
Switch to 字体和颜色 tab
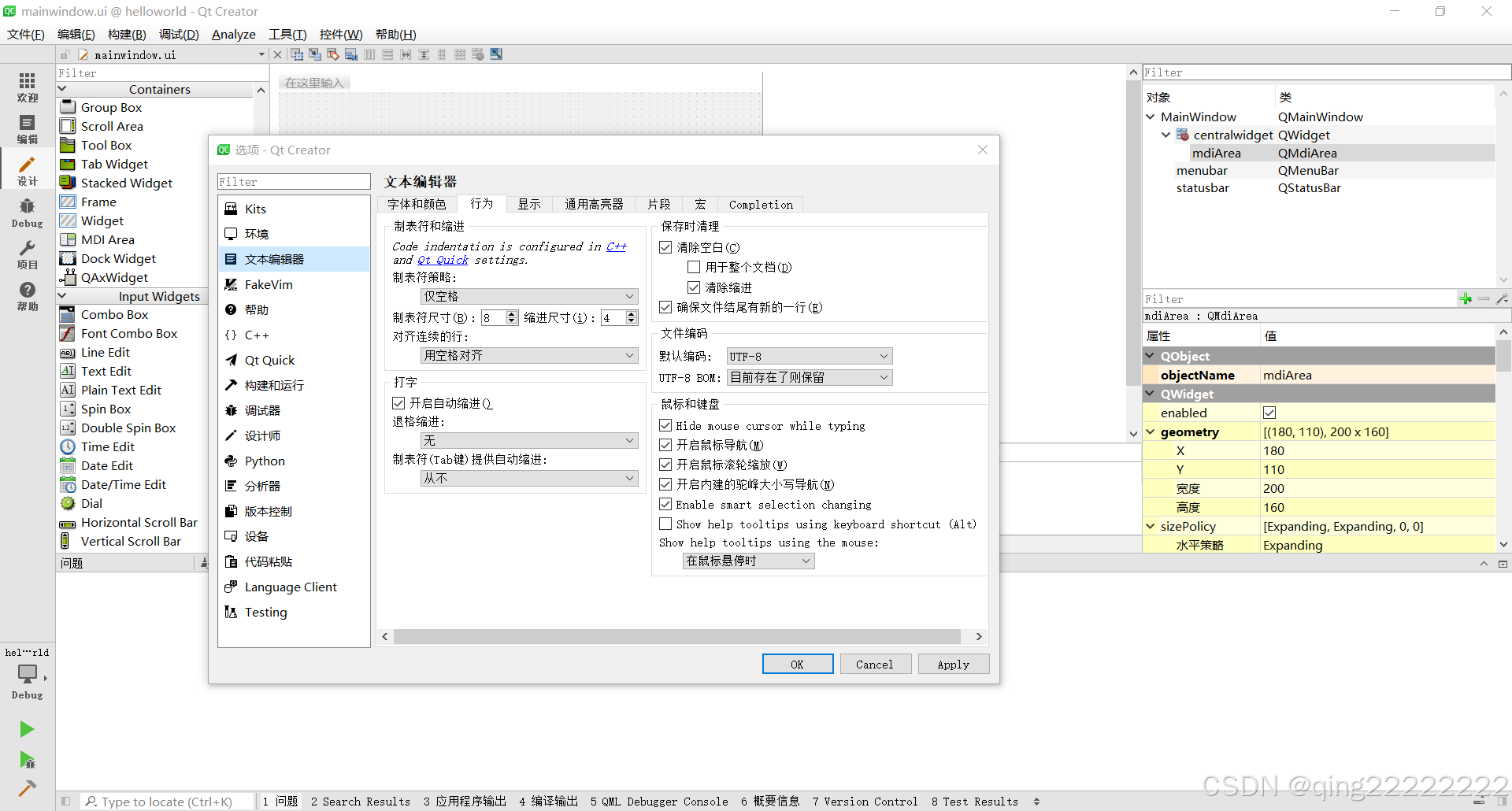pyautogui.click(x=417, y=205)
